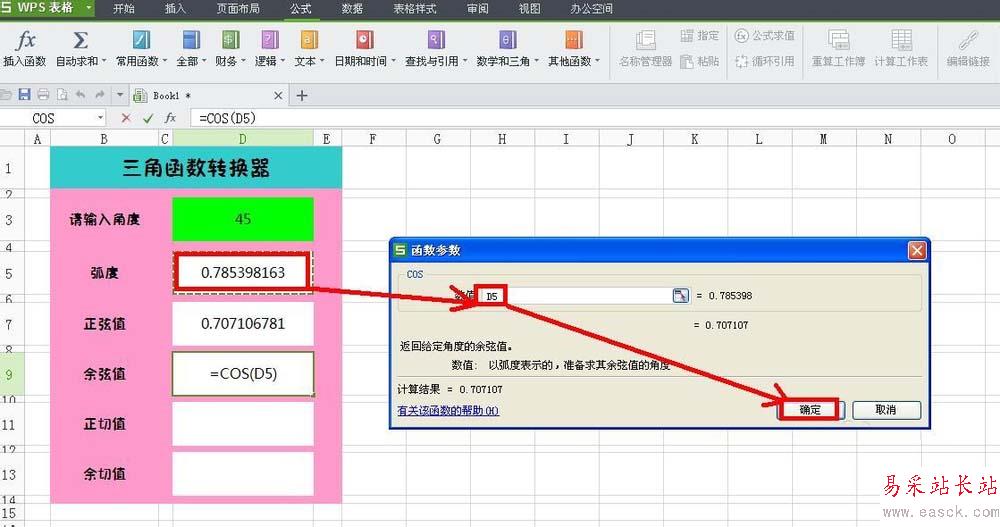
Task: Click the 确定 button in the dialog
Action: pyautogui.click(x=811, y=410)
